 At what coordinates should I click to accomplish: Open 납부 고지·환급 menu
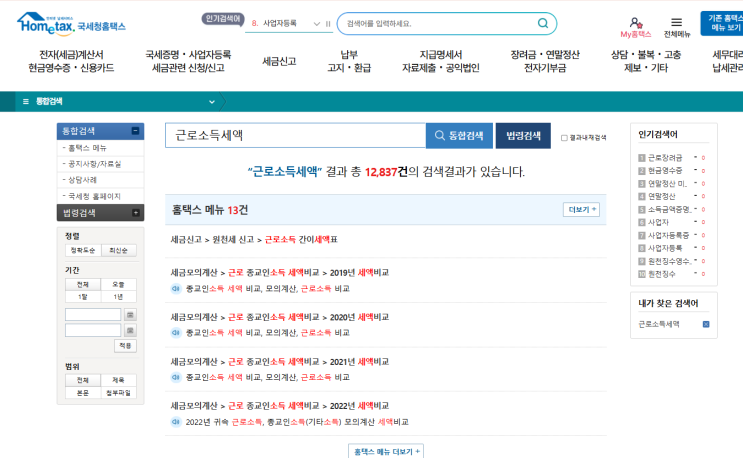pyautogui.click(x=349, y=61)
